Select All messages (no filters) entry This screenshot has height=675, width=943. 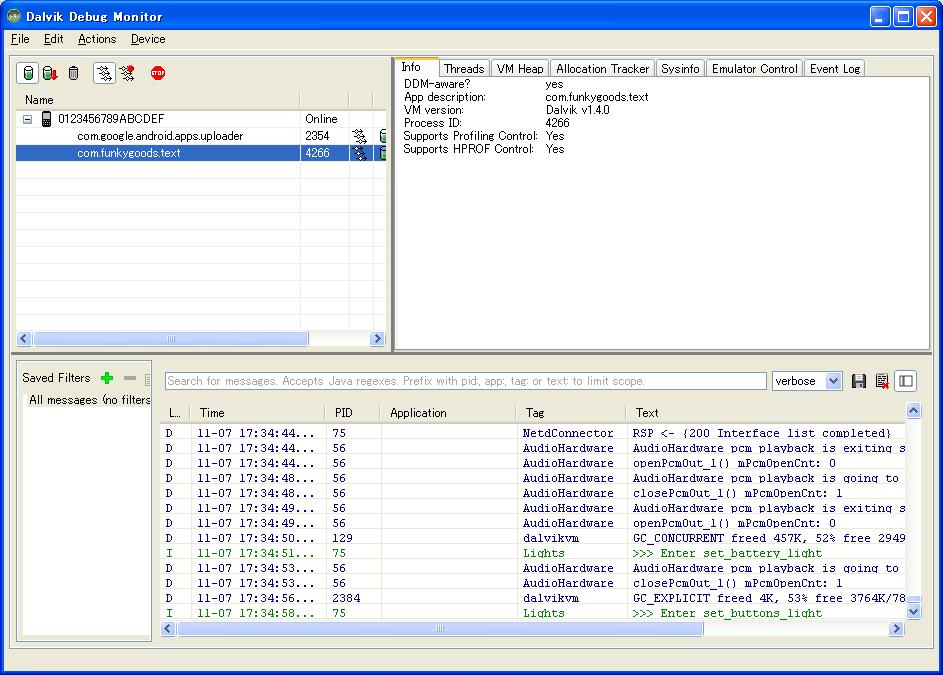coord(90,400)
